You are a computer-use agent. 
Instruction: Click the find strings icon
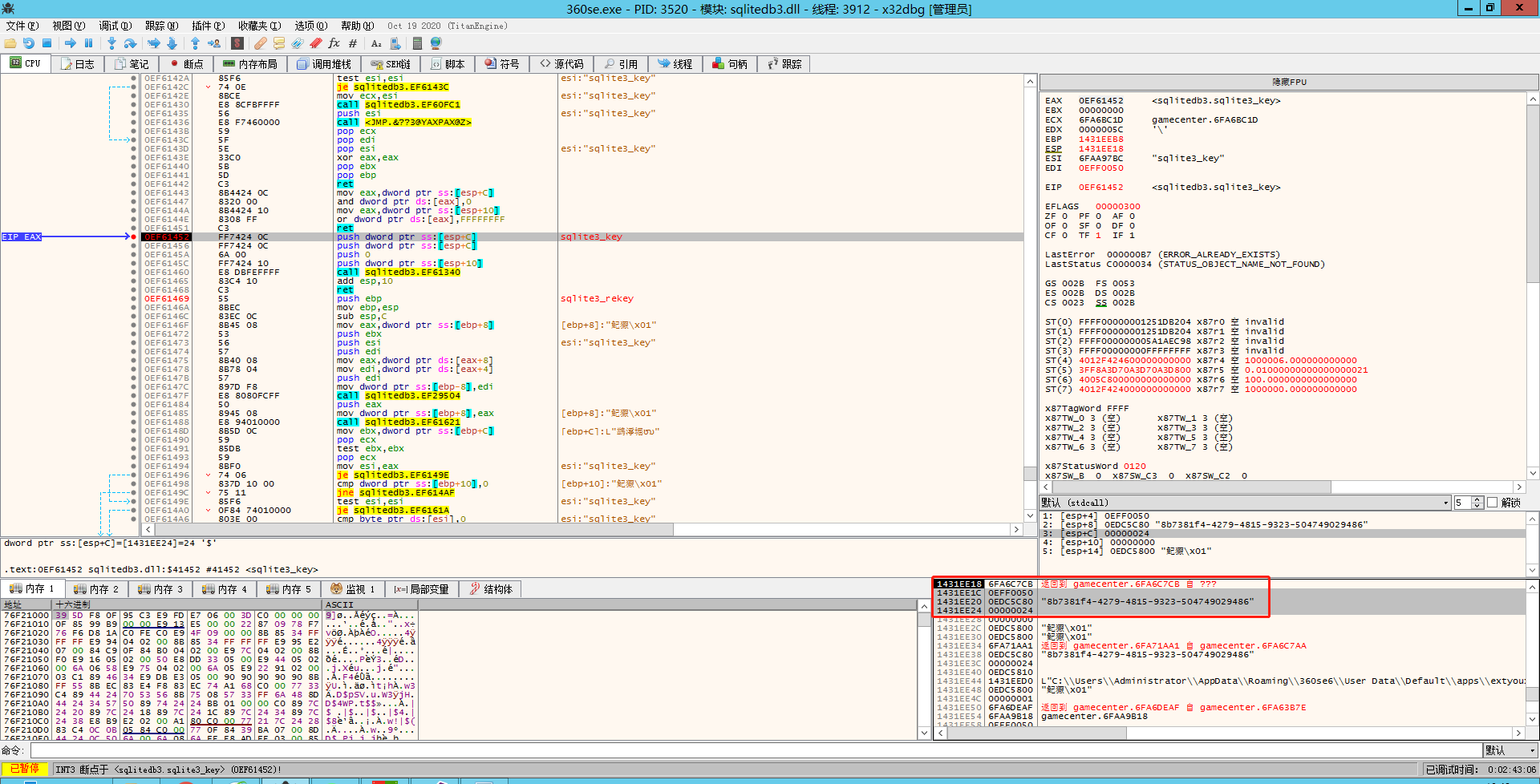point(376,43)
